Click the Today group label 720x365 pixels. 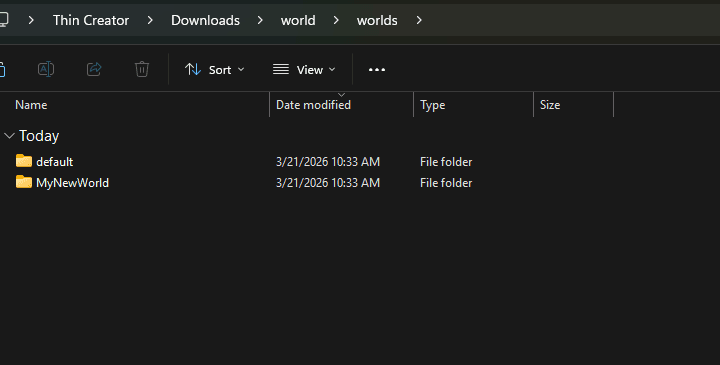(39, 136)
